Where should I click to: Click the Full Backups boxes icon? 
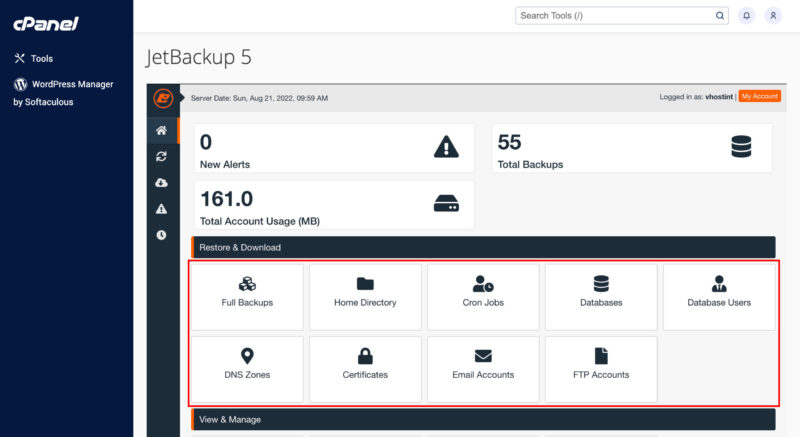click(247, 284)
